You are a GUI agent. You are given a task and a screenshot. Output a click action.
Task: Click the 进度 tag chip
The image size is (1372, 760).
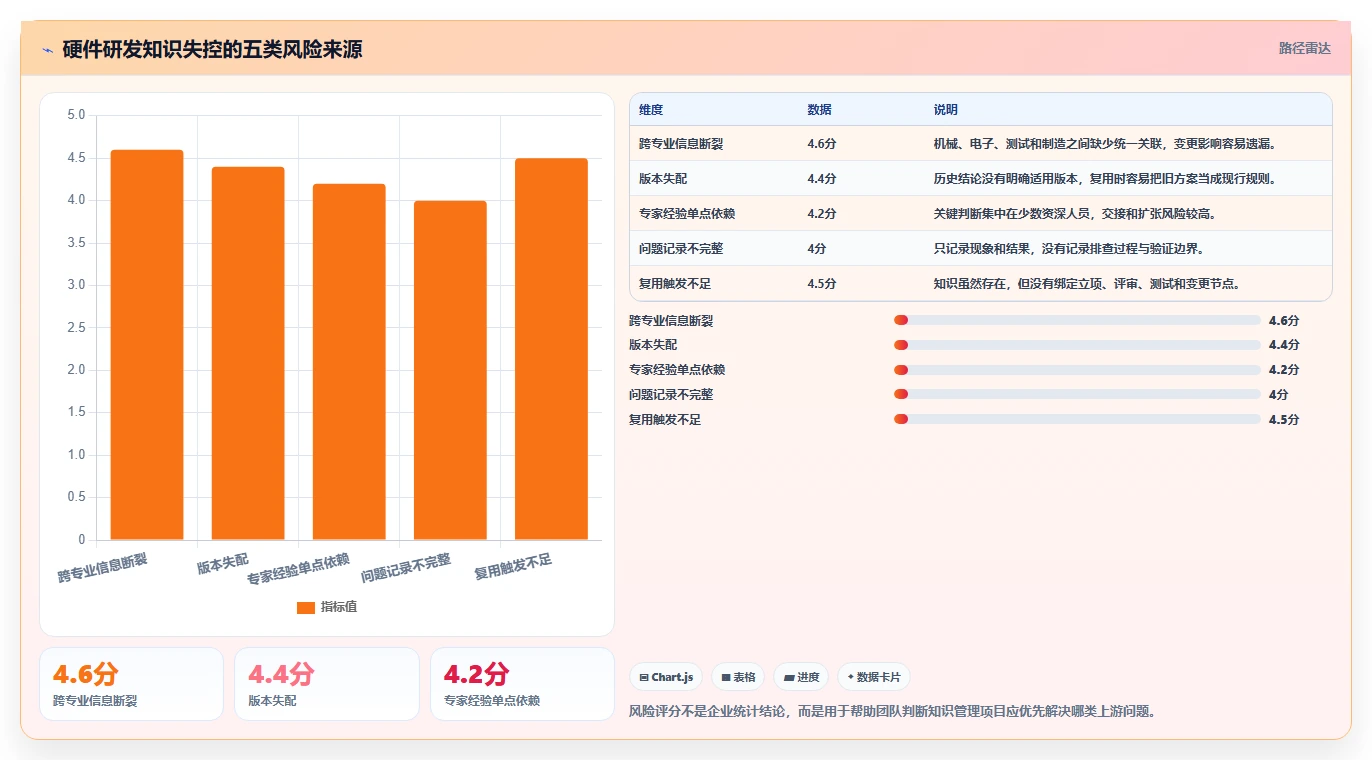coord(801,677)
